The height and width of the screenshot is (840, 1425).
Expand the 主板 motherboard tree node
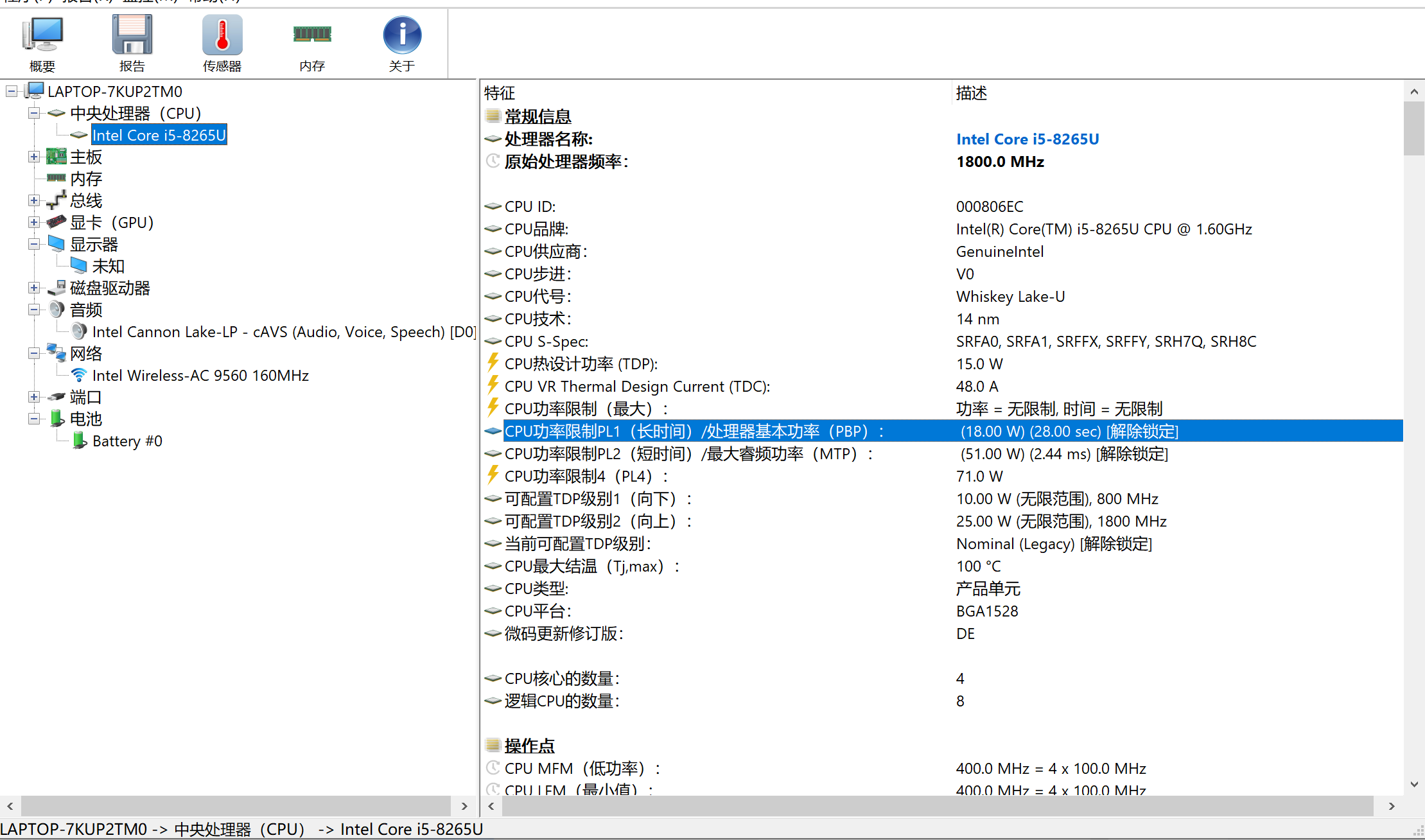point(34,157)
